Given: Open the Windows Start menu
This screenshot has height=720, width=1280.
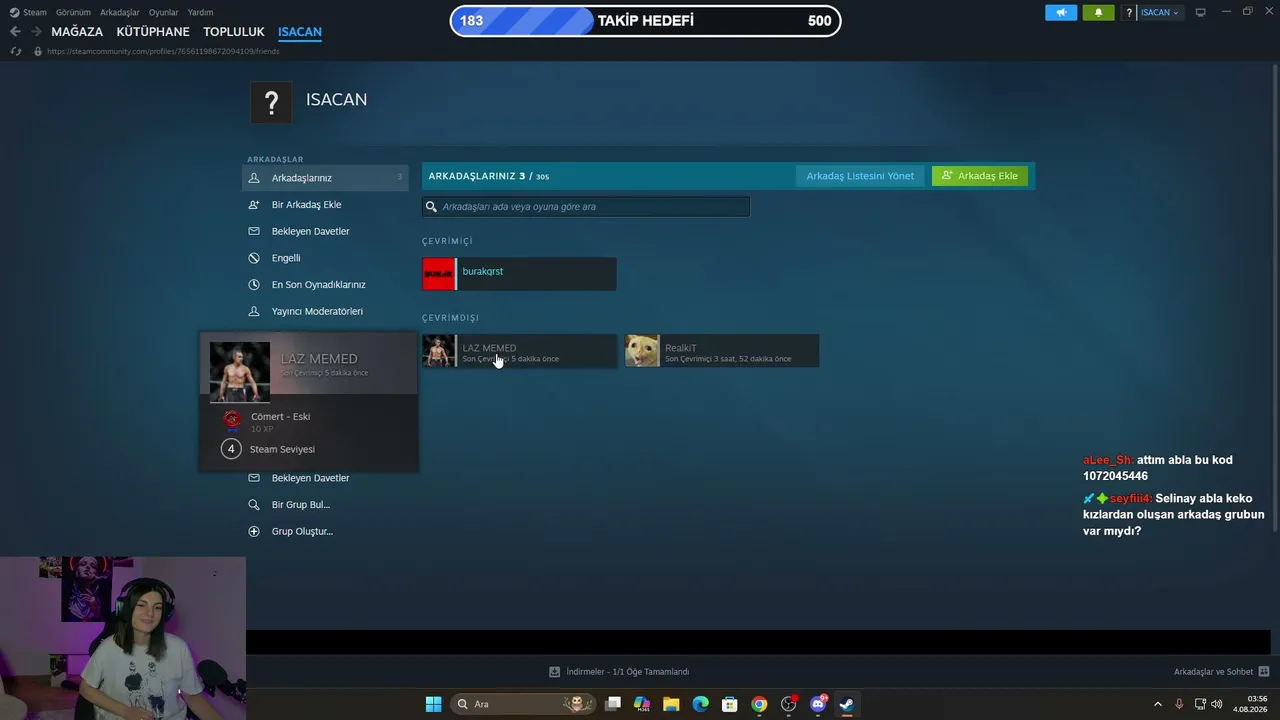Looking at the screenshot, I should pyautogui.click(x=433, y=704).
